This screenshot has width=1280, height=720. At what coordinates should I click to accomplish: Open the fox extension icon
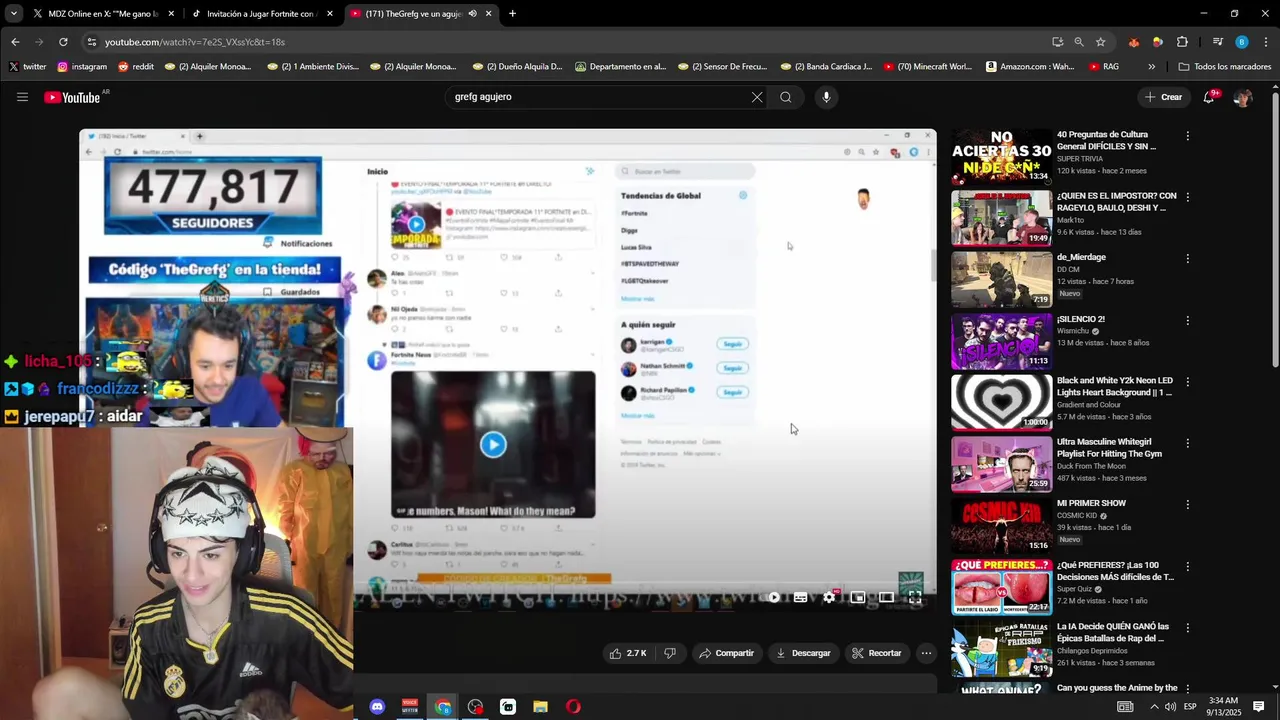pos(1133,42)
